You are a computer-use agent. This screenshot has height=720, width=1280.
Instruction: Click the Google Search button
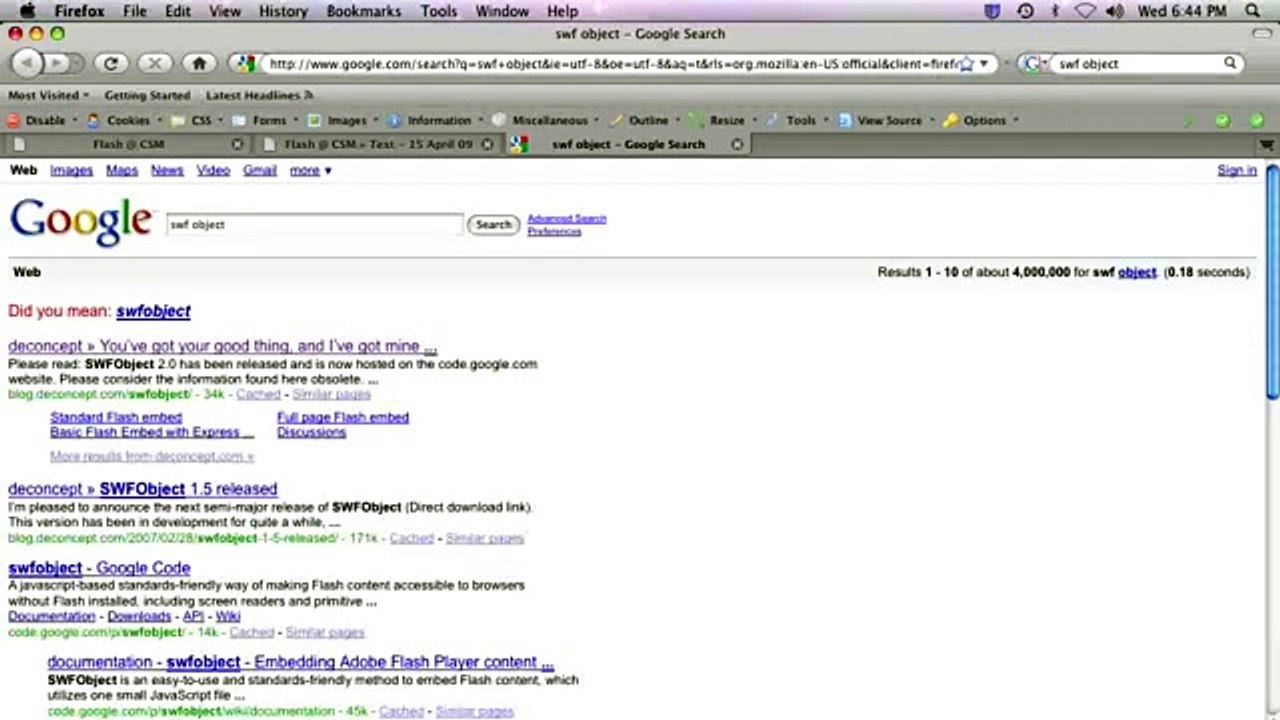493,225
